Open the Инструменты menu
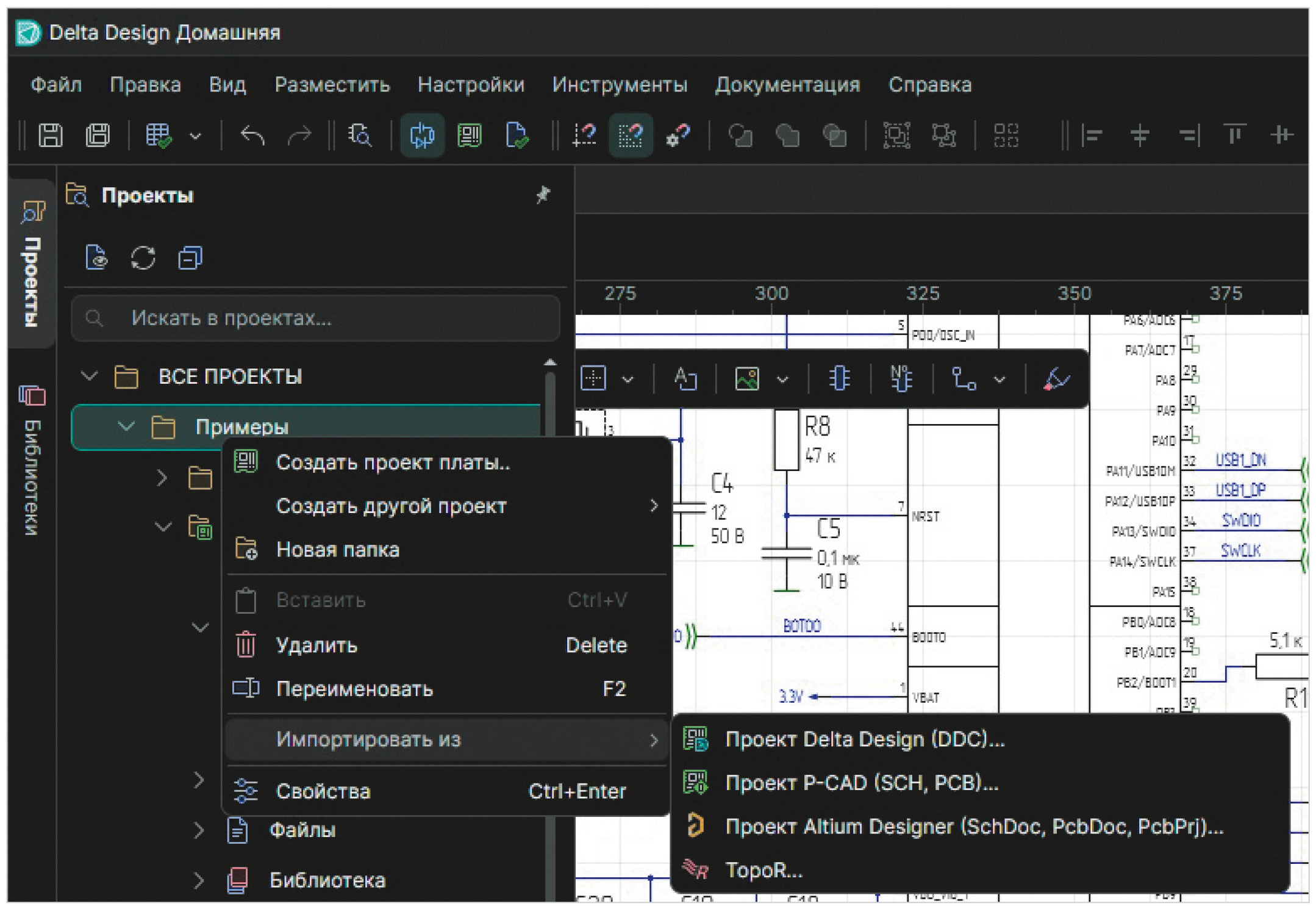The height and width of the screenshot is (906, 1316). [620, 84]
